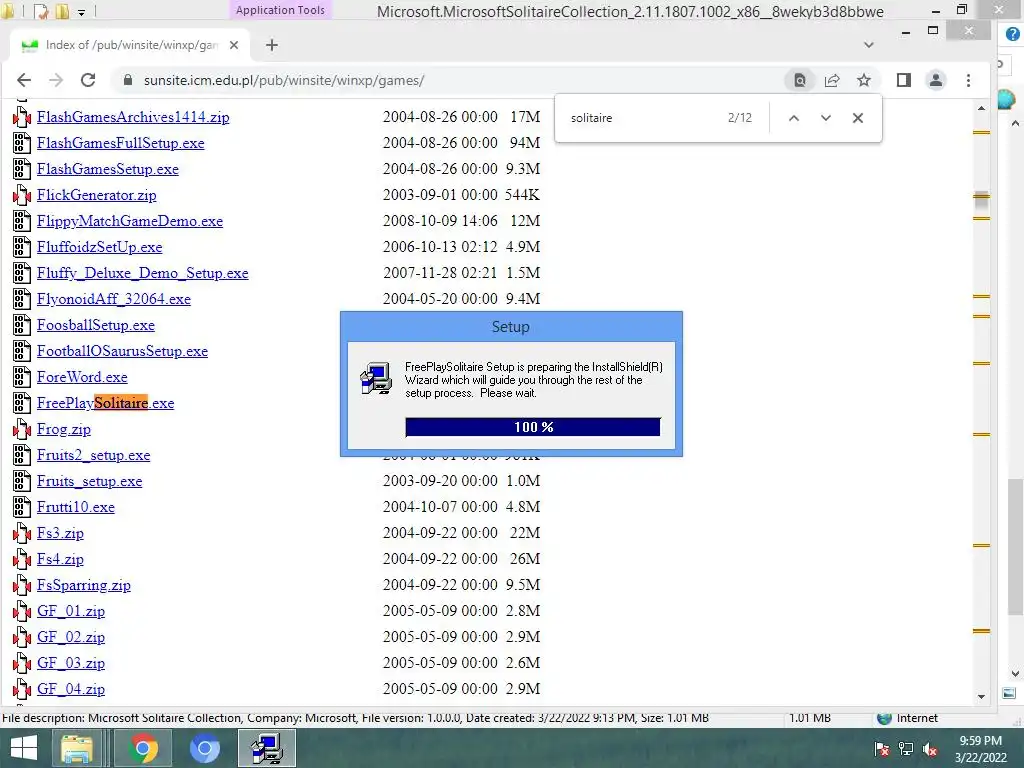Open the Windows Start button
This screenshot has width=1024, height=768.
tap(24, 748)
